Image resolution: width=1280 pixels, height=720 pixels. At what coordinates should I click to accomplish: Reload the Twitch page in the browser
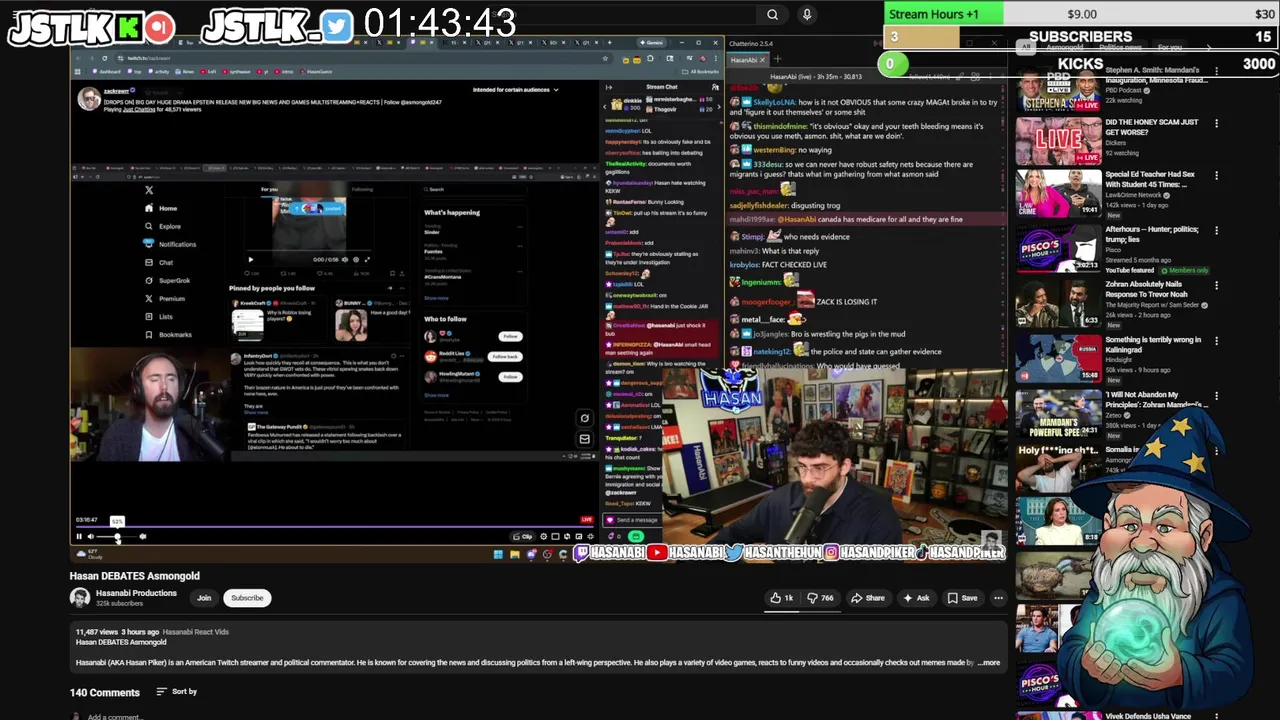click(104, 58)
